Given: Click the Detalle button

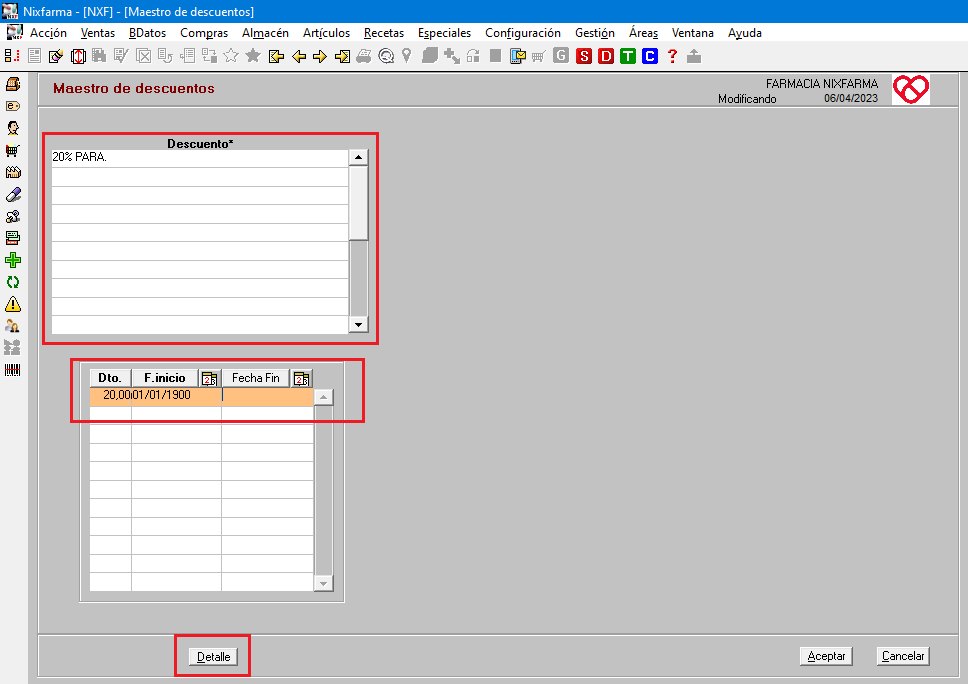Looking at the screenshot, I should coord(213,657).
